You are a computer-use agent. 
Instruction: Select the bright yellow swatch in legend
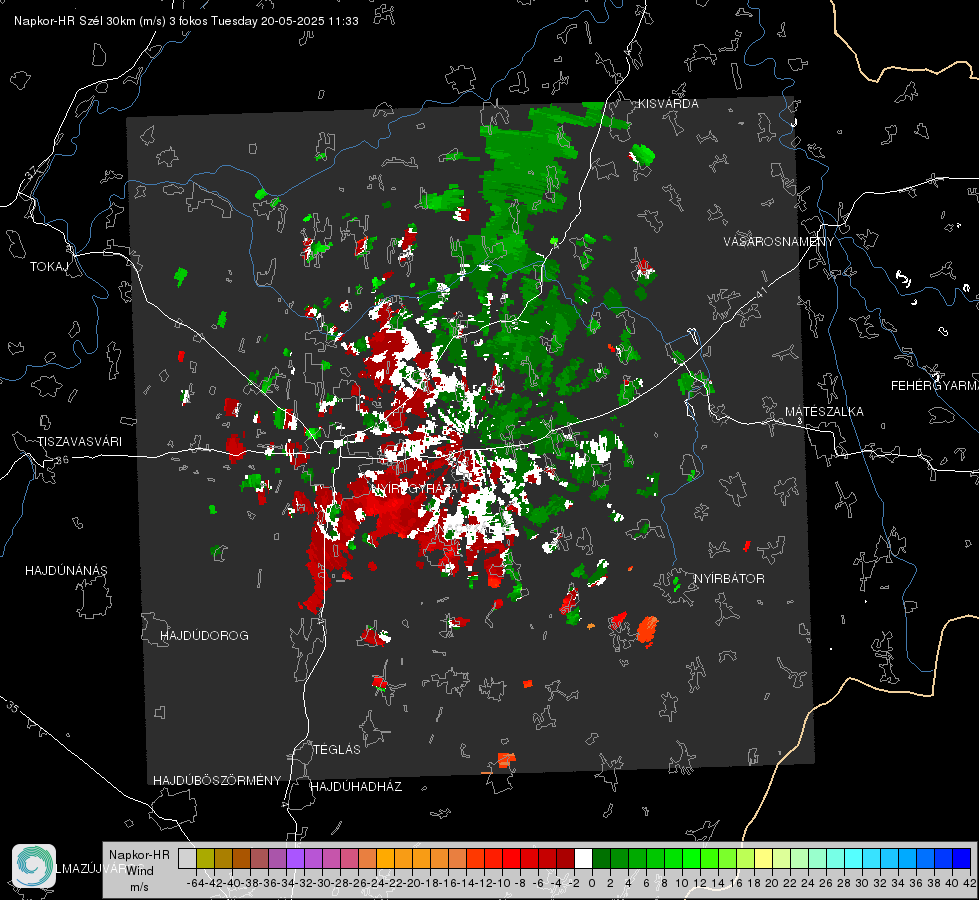(x=763, y=858)
